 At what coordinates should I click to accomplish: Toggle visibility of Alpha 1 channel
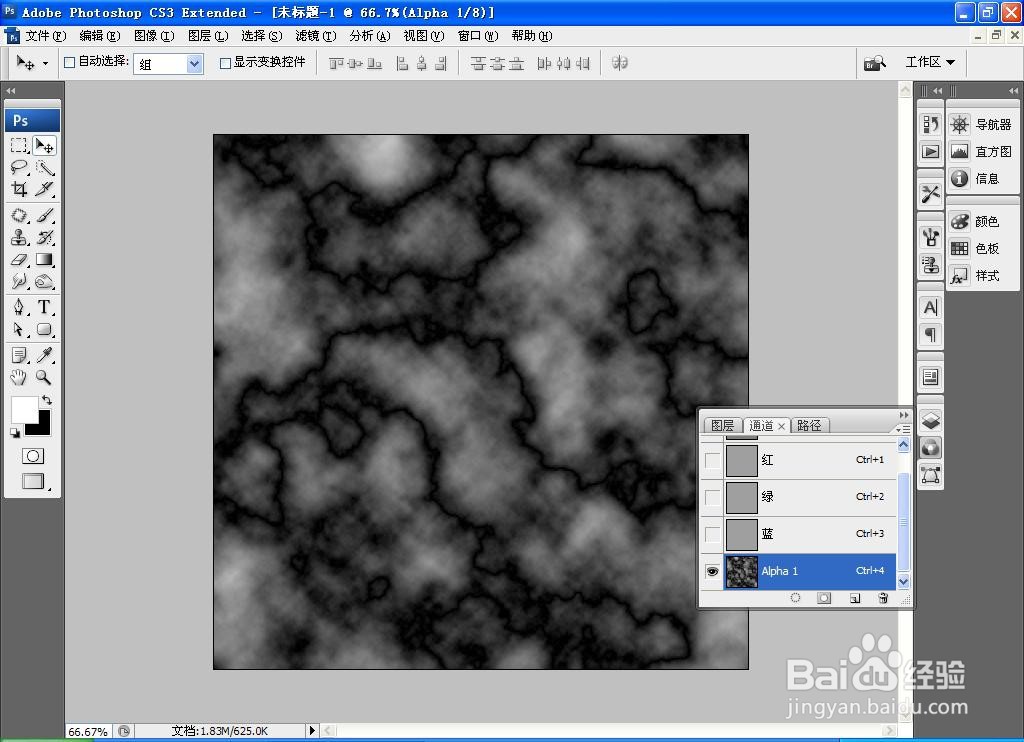coord(712,572)
